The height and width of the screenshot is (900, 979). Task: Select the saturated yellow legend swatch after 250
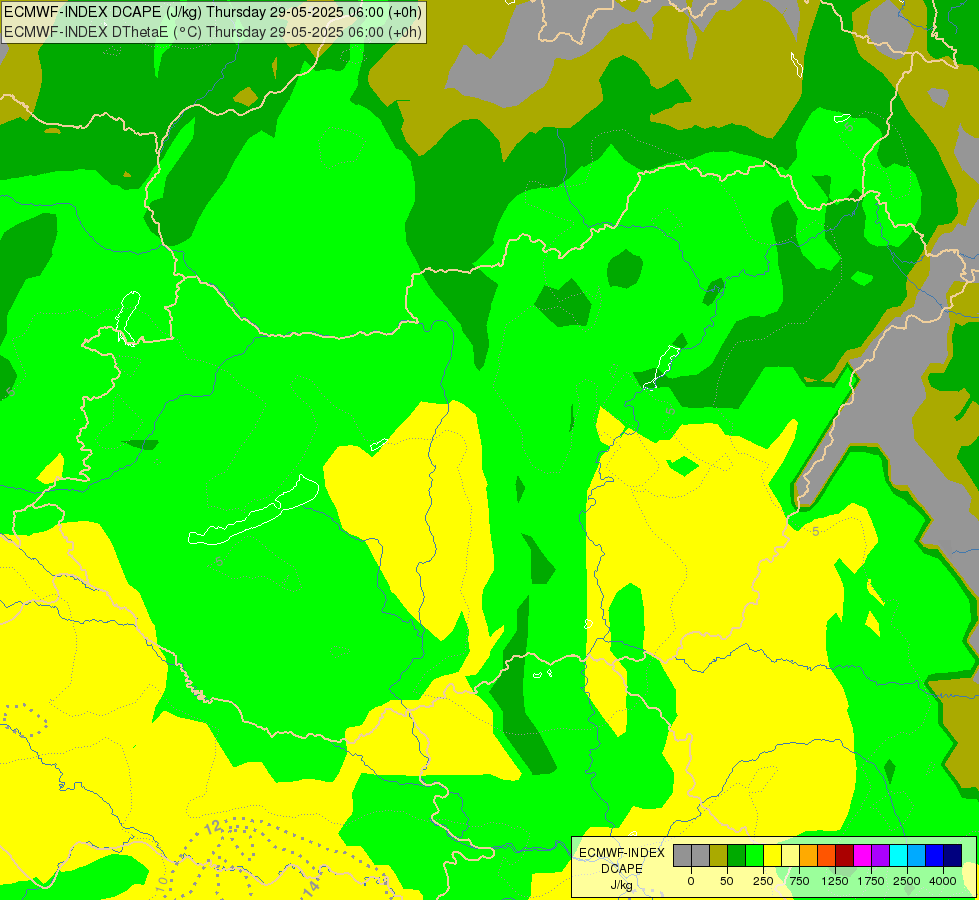(772, 855)
